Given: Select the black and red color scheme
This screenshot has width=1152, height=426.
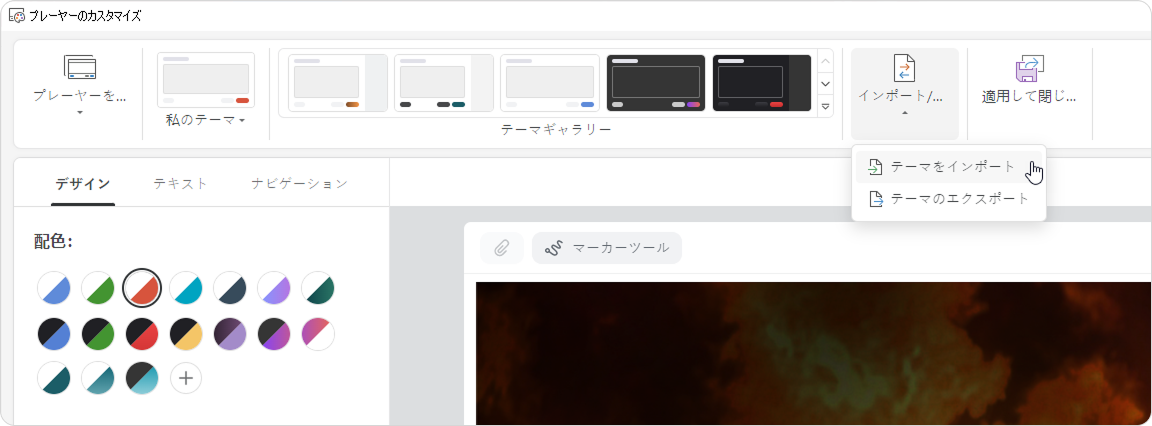Looking at the screenshot, I should pyautogui.click(x=142, y=334).
